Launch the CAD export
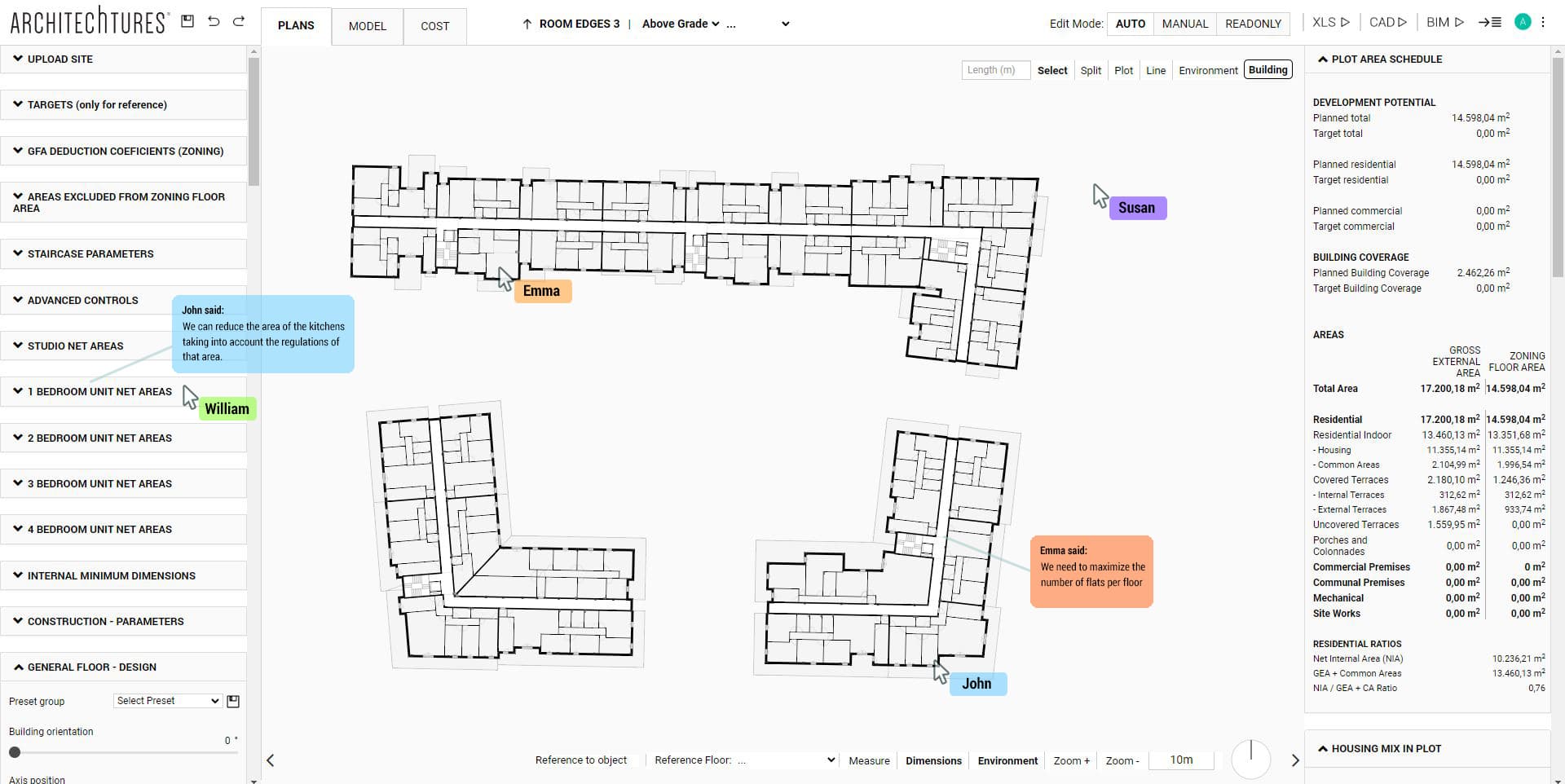 (x=1386, y=22)
